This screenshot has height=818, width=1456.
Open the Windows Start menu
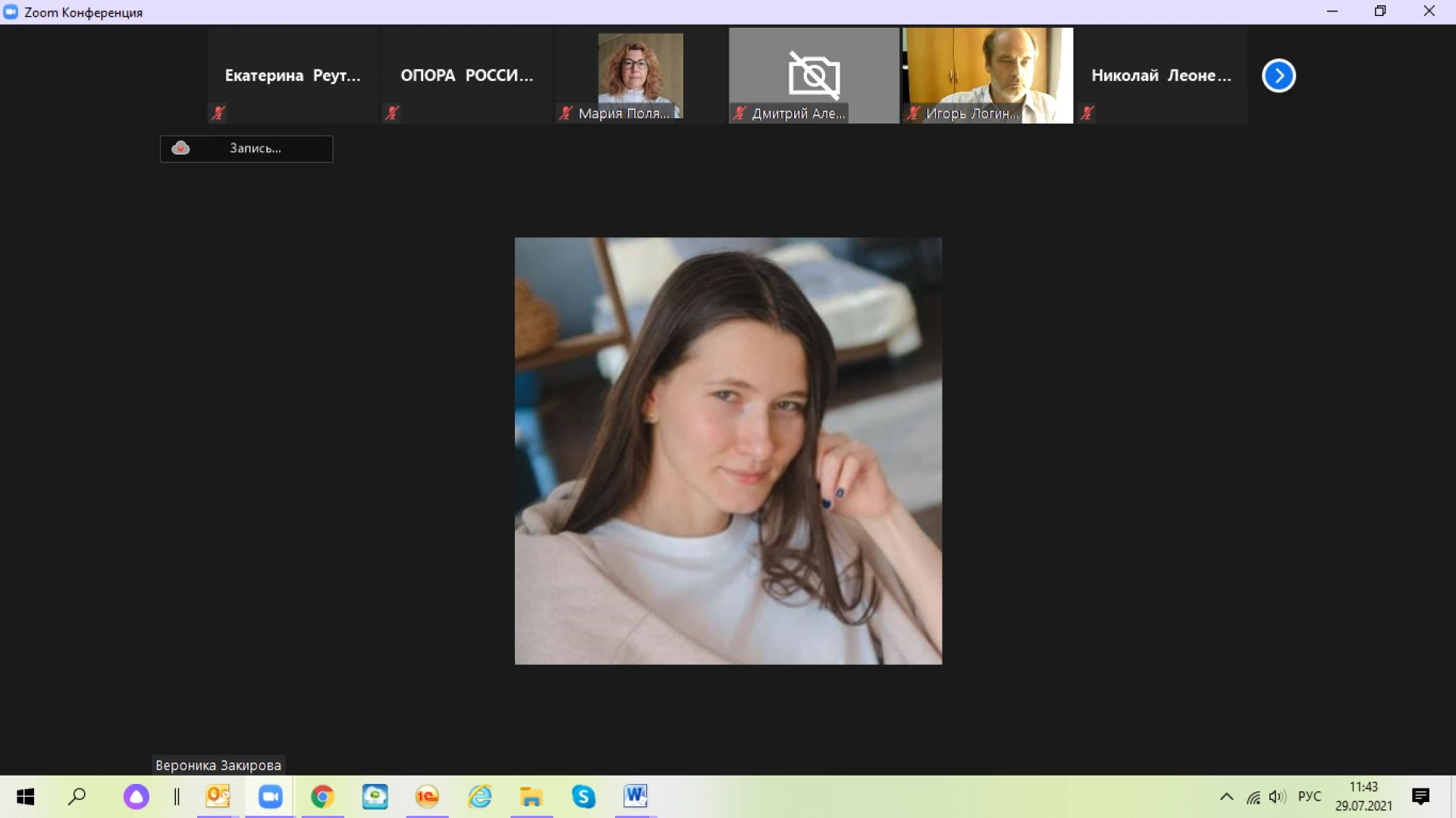25,797
